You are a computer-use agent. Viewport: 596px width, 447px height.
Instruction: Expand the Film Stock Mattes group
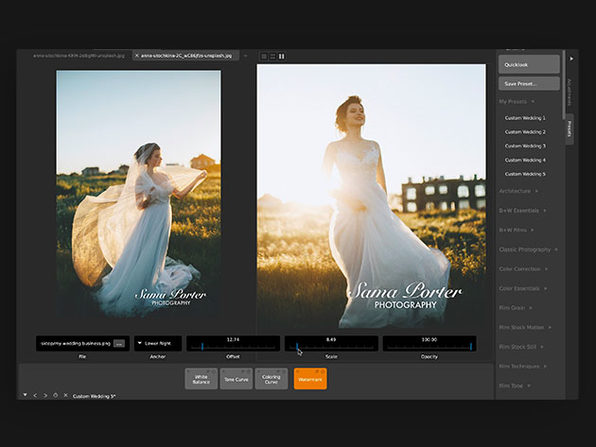pos(525,327)
